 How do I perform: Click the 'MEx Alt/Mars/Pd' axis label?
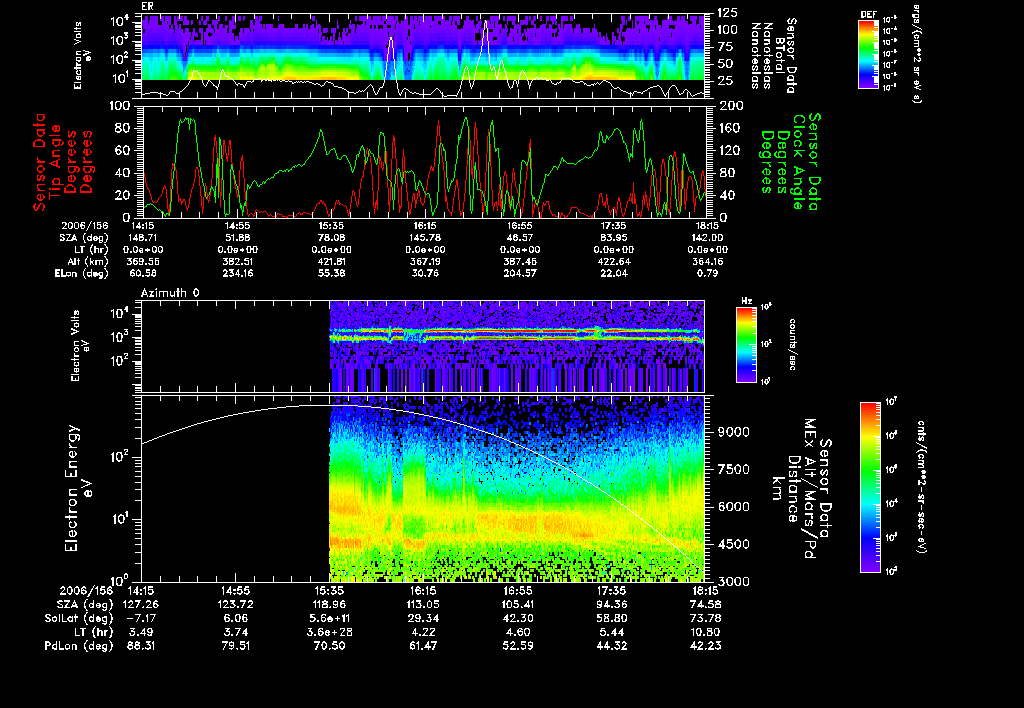pos(810,489)
